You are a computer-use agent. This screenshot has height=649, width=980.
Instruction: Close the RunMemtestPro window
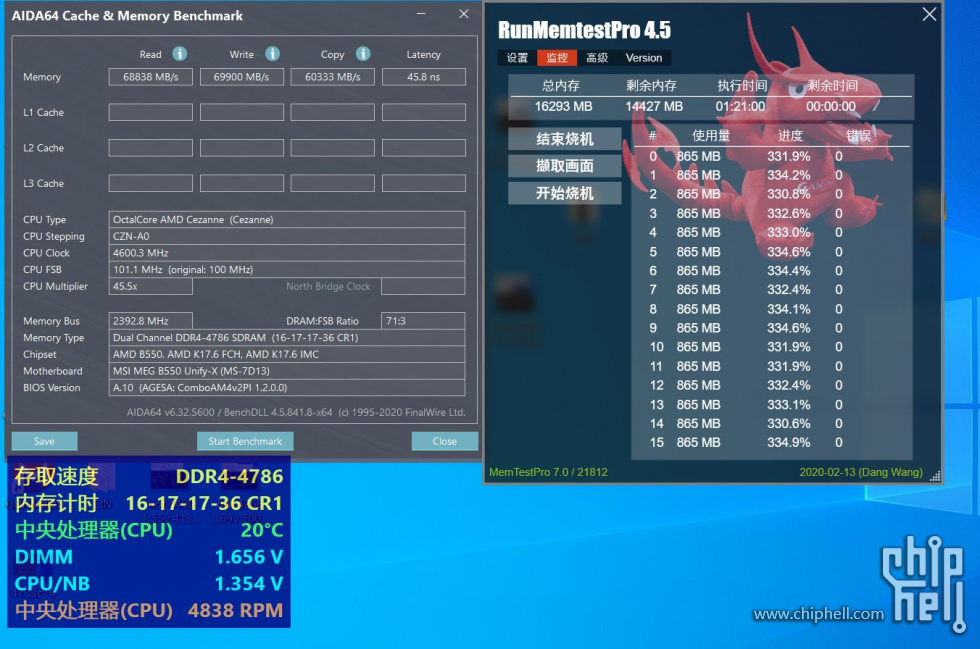coord(929,14)
